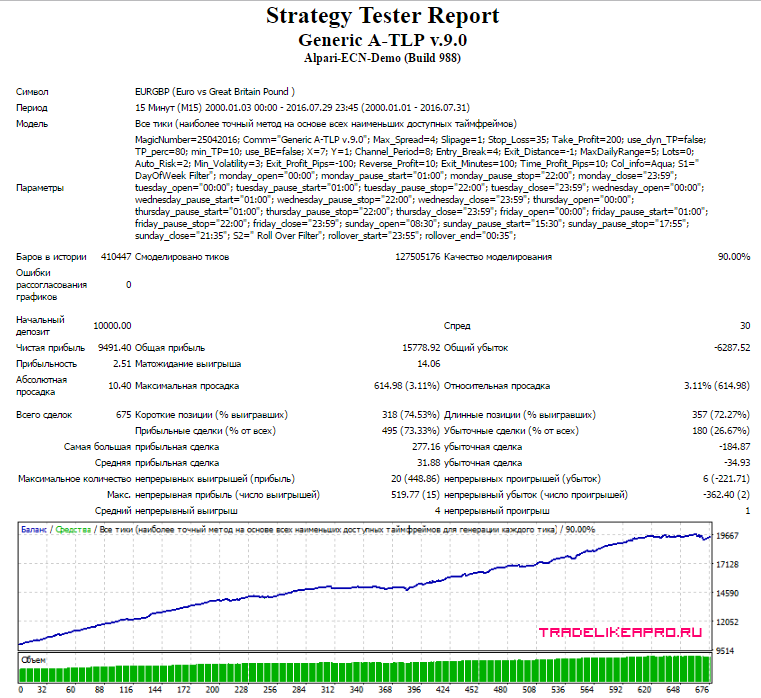
Task: Click the 20 (448.86) consecutive wins value
Action: (415, 479)
